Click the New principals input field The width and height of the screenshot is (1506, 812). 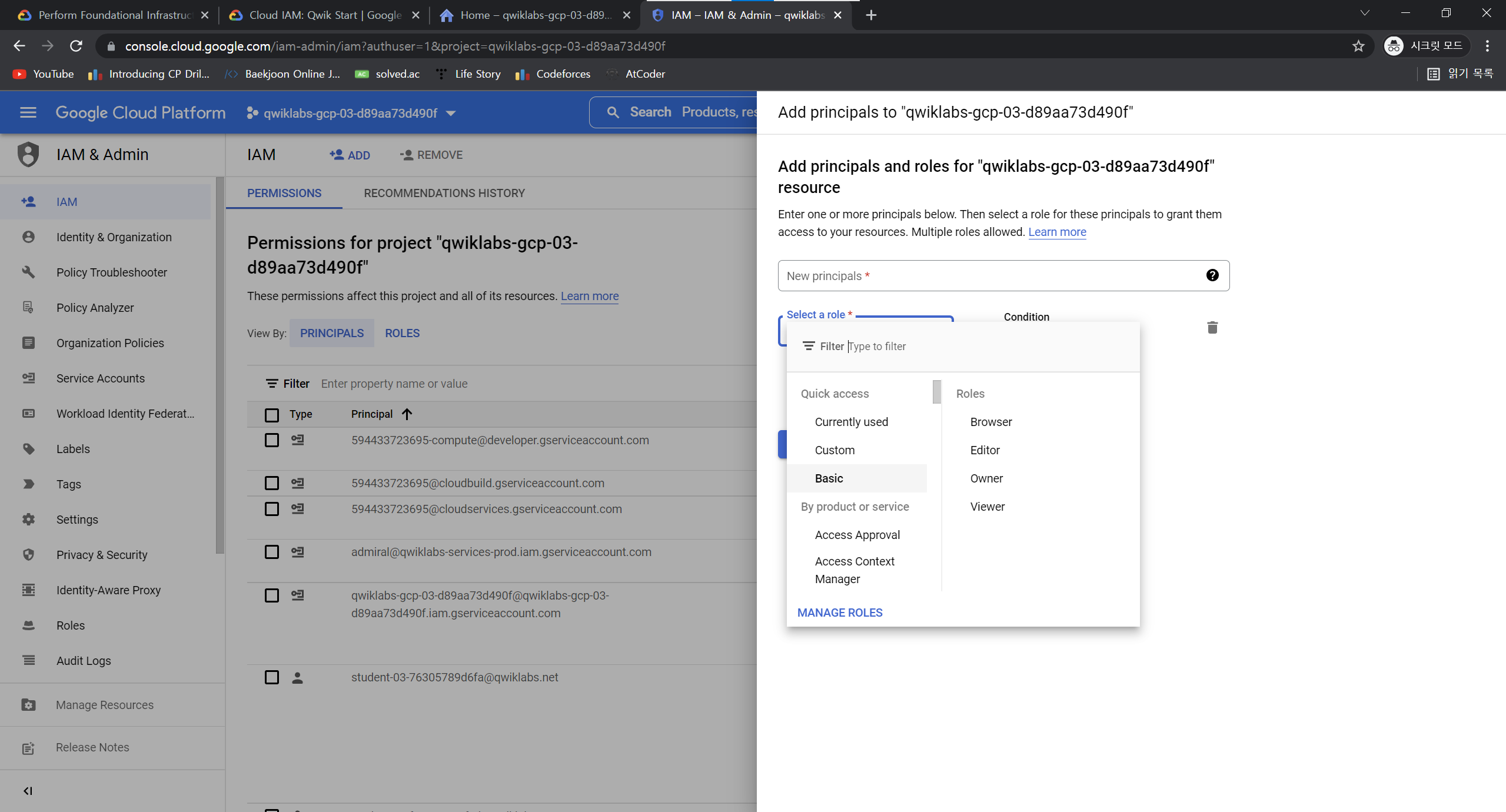[x=989, y=276]
